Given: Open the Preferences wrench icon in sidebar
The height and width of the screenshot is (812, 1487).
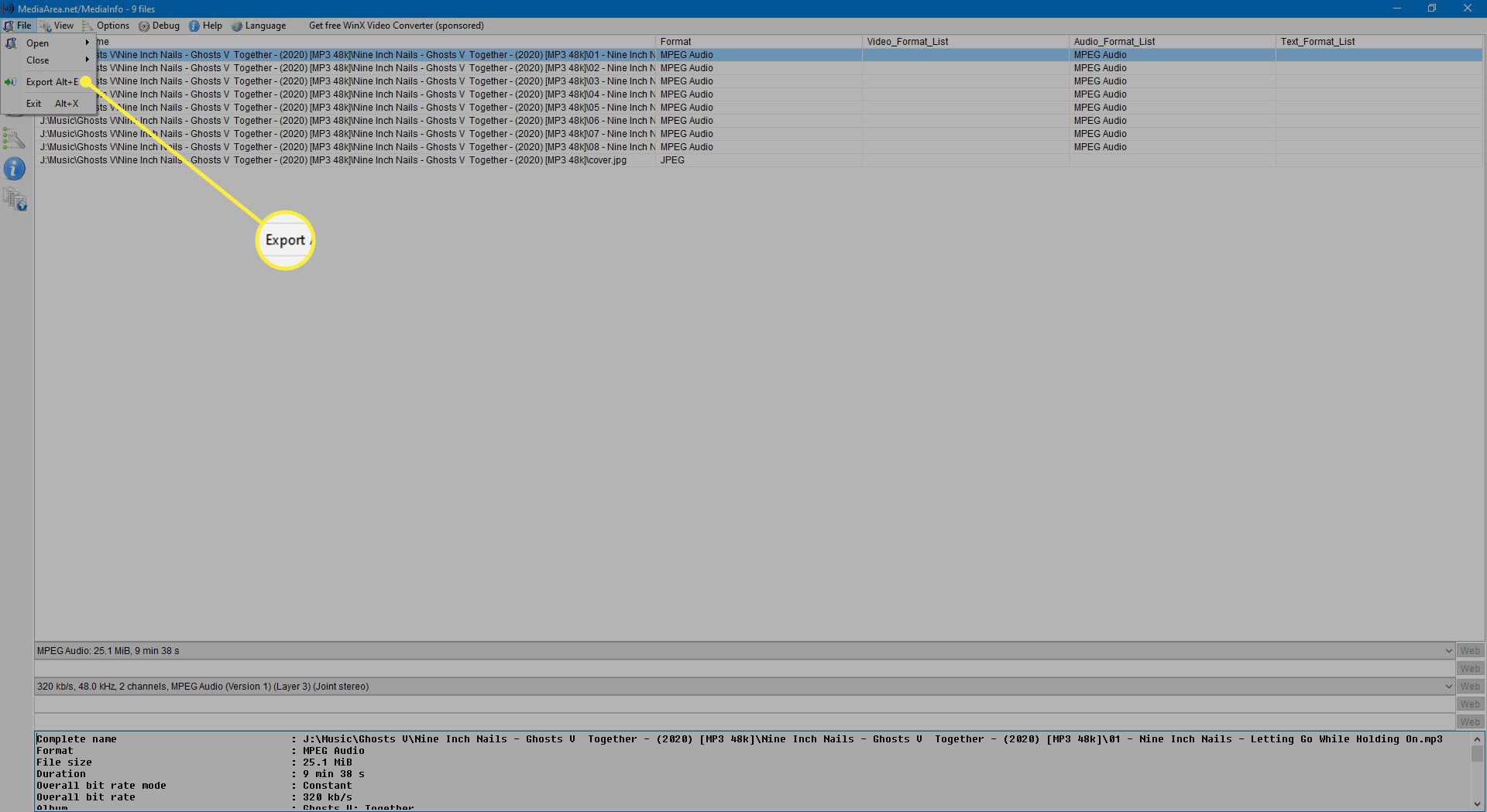Looking at the screenshot, I should click(x=14, y=139).
